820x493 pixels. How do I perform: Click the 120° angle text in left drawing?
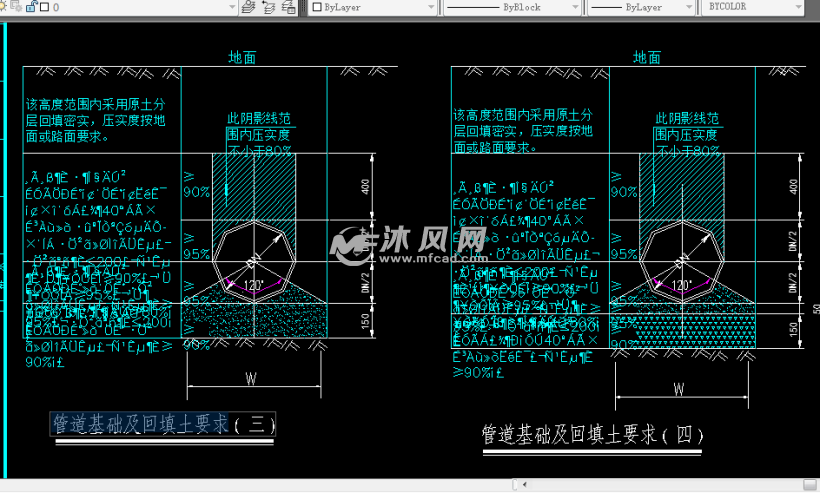[252, 285]
